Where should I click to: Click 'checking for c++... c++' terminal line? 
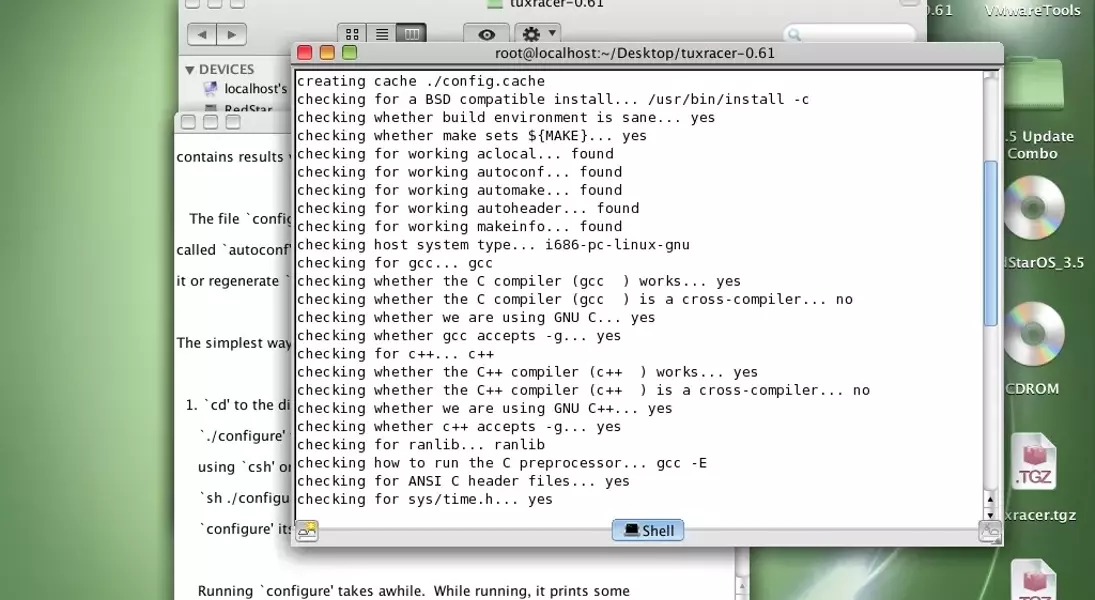[x=395, y=353]
